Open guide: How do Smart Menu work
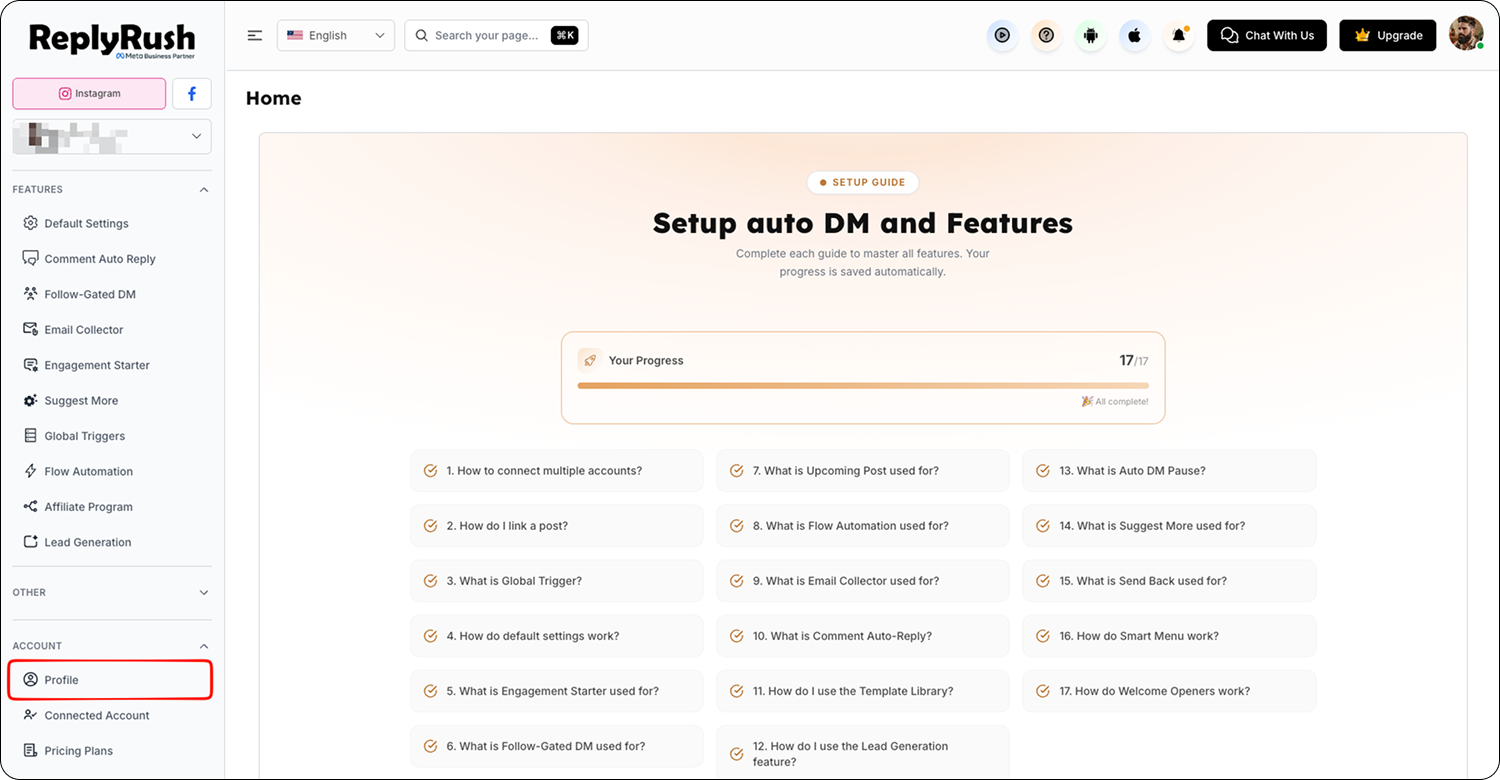The width and height of the screenshot is (1500, 780). pyautogui.click(x=1169, y=636)
